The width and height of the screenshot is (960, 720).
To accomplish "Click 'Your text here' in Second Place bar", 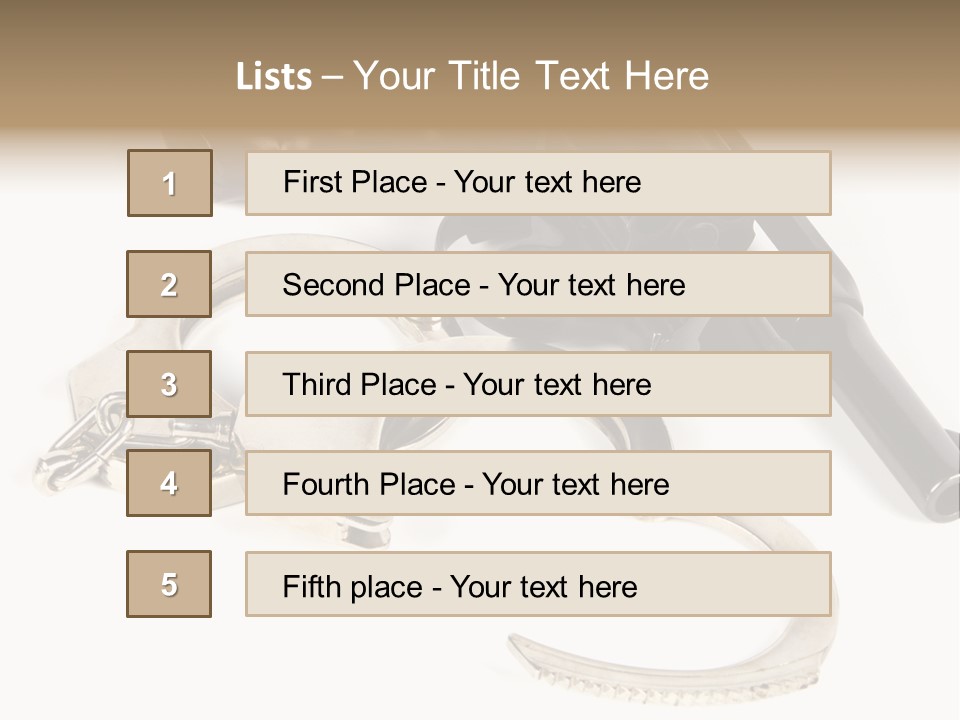I will pos(591,285).
